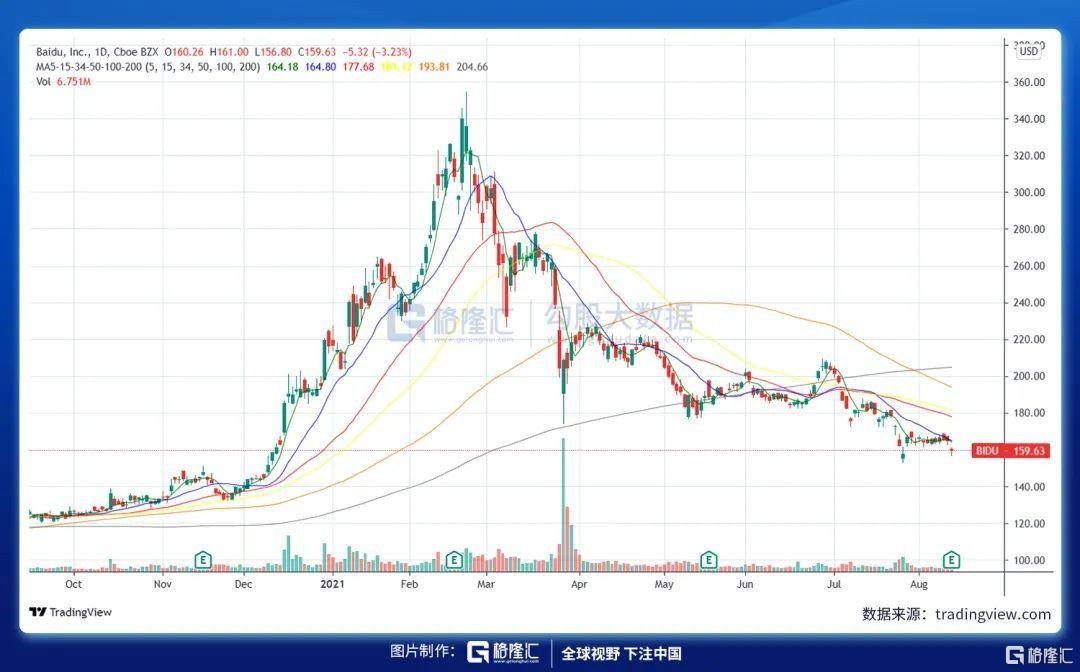Click the Baidu, Inc. symbol title

(x=71, y=52)
